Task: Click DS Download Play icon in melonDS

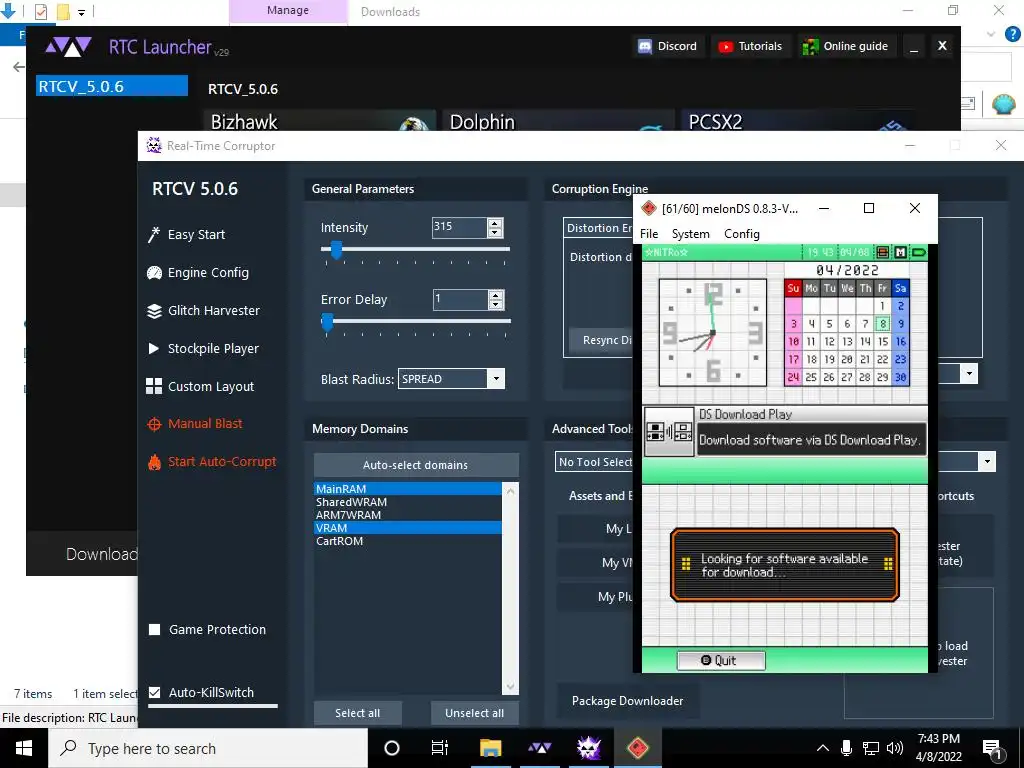Action: coord(669,432)
